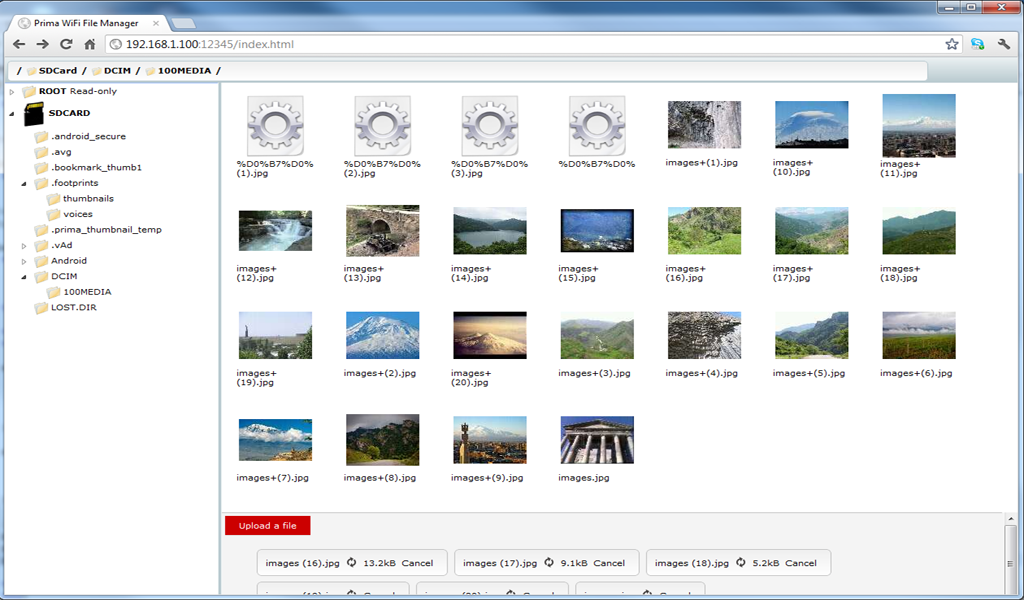Click the Upload a file button
The height and width of the screenshot is (600, 1024).
point(266,524)
